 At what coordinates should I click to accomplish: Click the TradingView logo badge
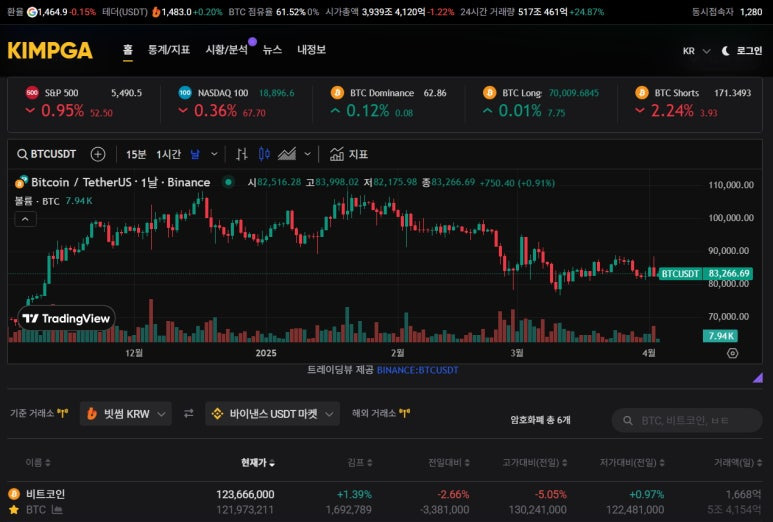click(67, 318)
